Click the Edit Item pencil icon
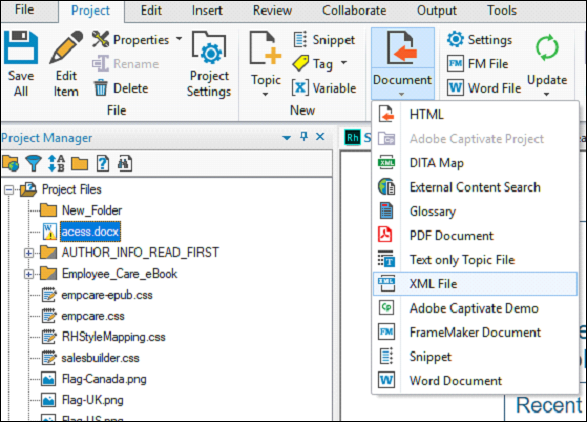 (x=66, y=48)
